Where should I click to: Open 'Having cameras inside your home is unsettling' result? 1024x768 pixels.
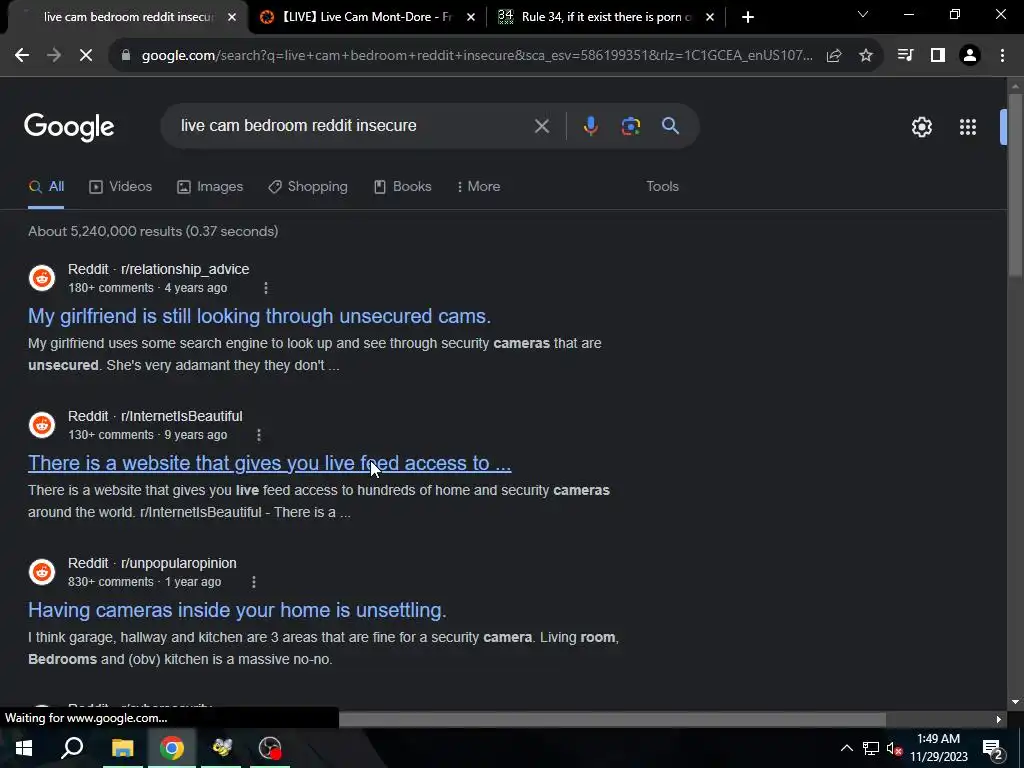[237, 610]
